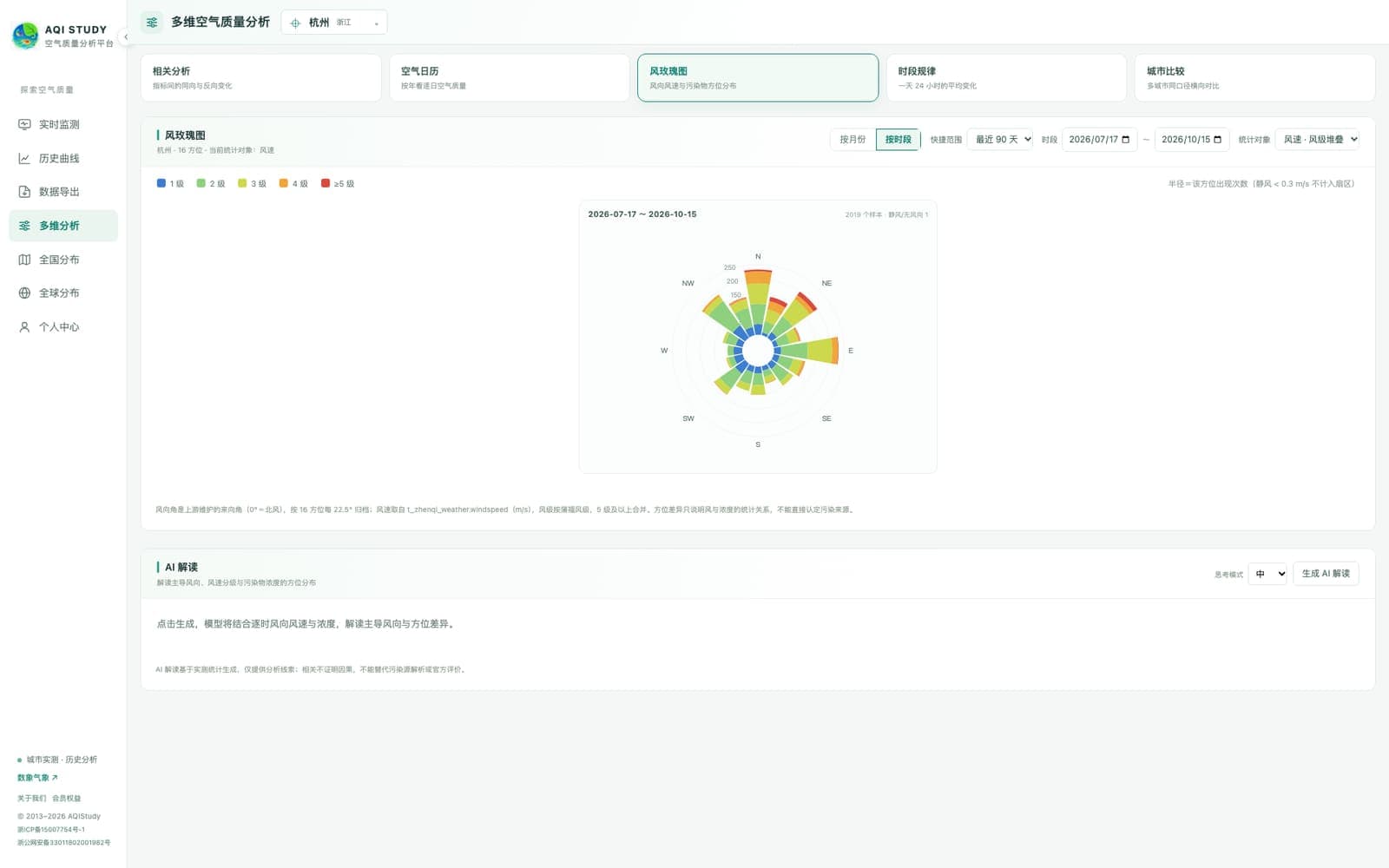Image resolution: width=1389 pixels, height=868 pixels.
Task: Click the 多维分析 sliders icon in sidebar
Action: coord(24,226)
